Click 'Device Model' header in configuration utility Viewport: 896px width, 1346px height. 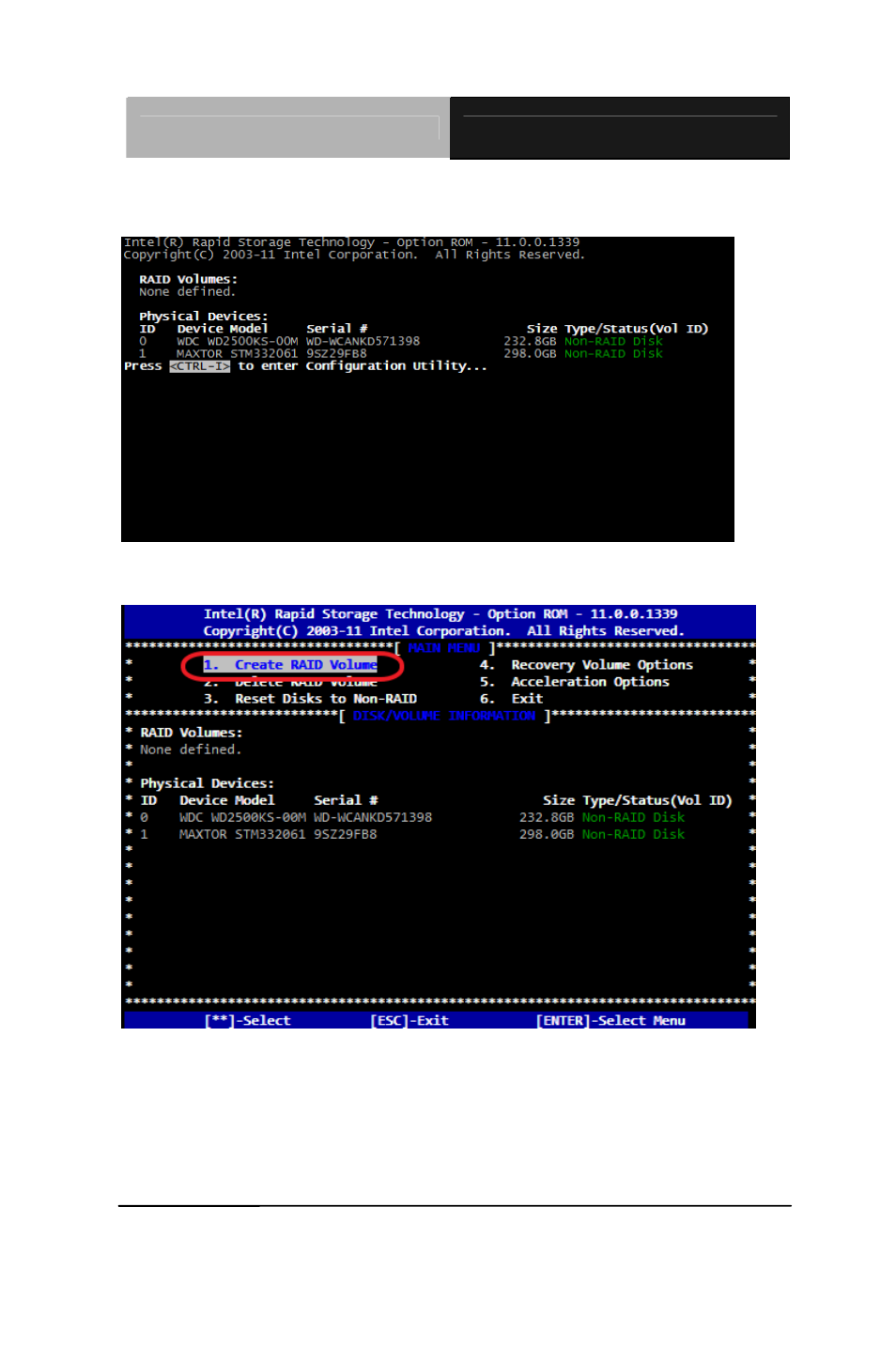[226, 800]
